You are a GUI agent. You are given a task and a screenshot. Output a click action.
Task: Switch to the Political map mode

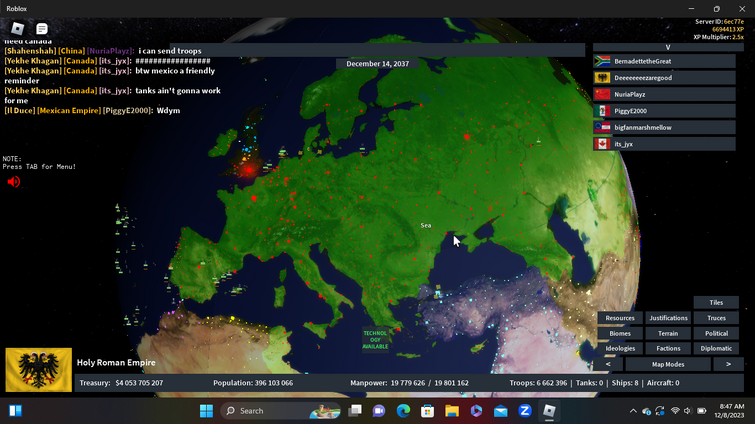pos(716,333)
